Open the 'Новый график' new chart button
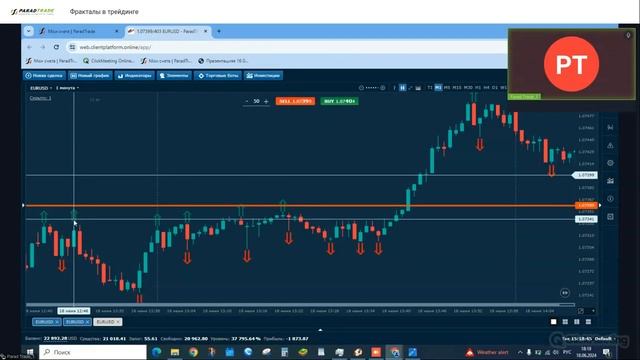 pyautogui.click(x=90, y=76)
